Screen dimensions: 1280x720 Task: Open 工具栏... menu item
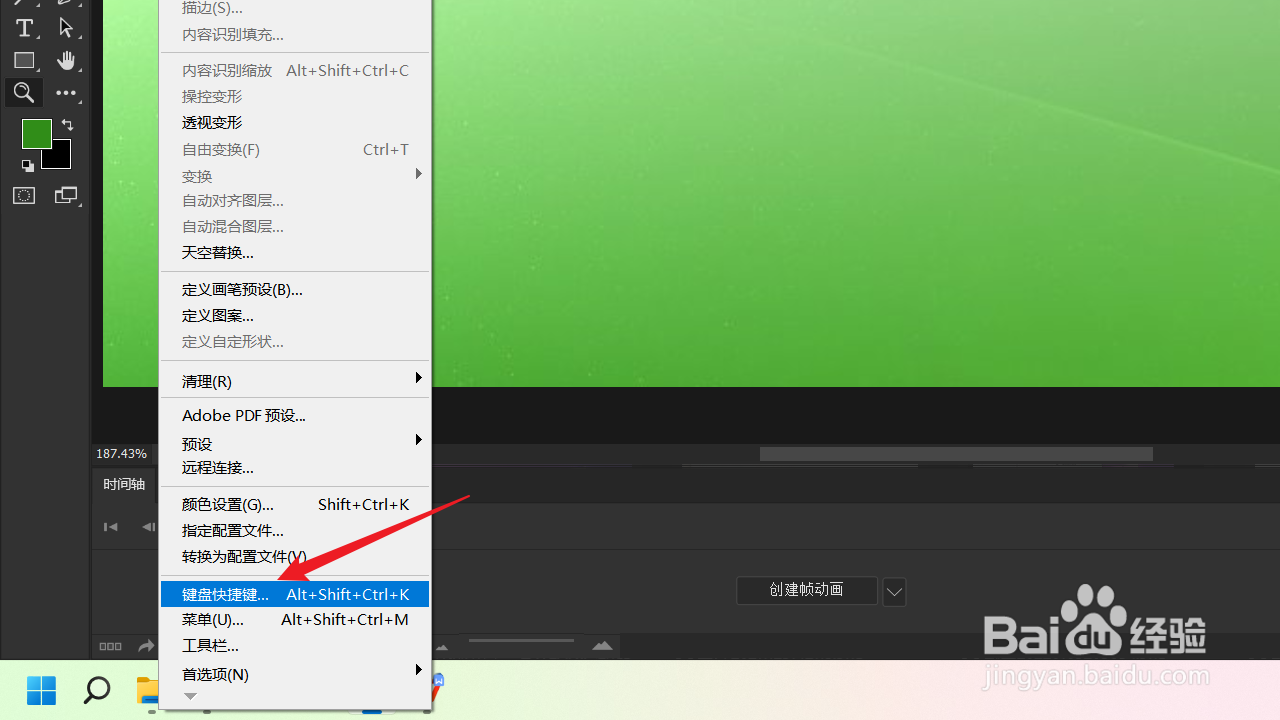[295, 645]
